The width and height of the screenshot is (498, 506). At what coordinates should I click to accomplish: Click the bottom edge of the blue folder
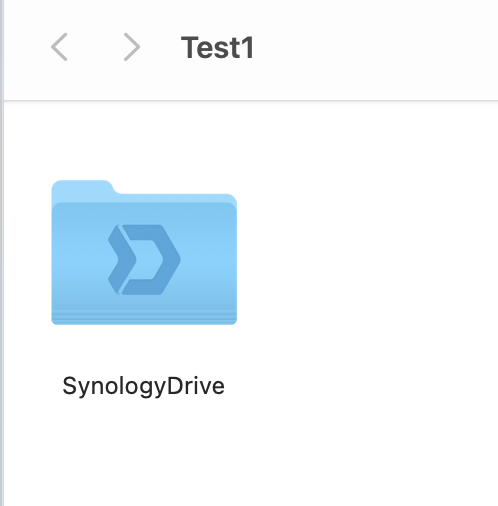pyautogui.click(x=144, y=321)
